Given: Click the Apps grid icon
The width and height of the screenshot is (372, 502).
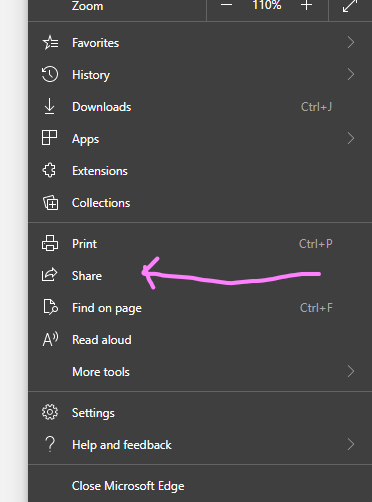Looking at the screenshot, I should tap(49, 138).
